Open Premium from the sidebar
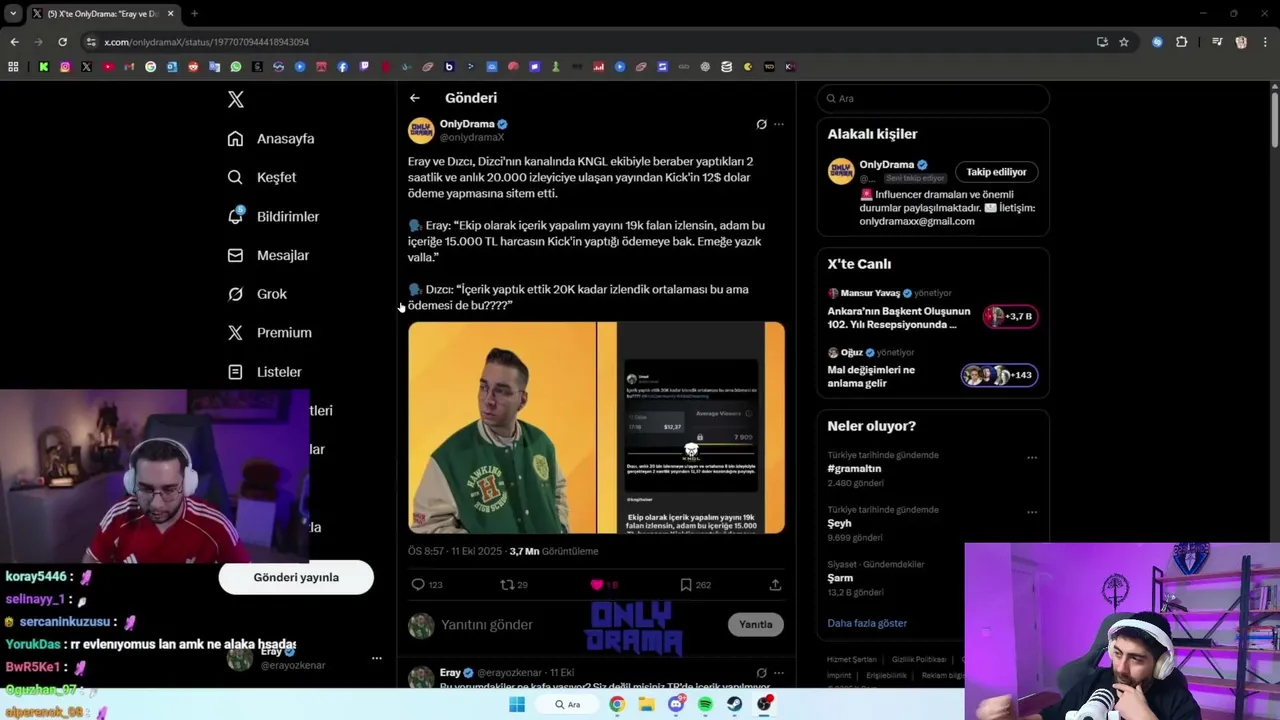The image size is (1280, 720). point(269,333)
